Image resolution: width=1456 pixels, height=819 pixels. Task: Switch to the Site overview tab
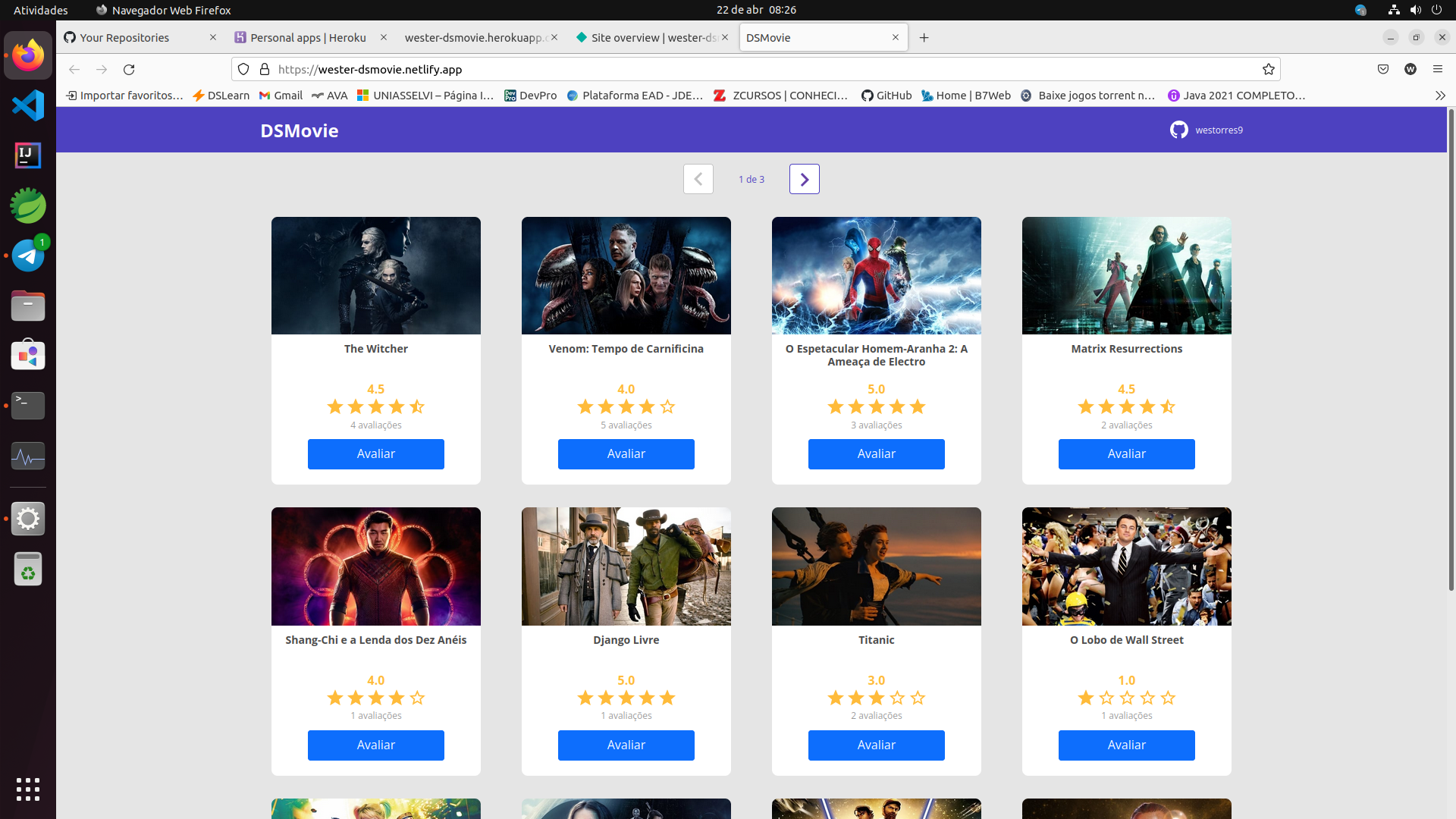click(651, 37)
